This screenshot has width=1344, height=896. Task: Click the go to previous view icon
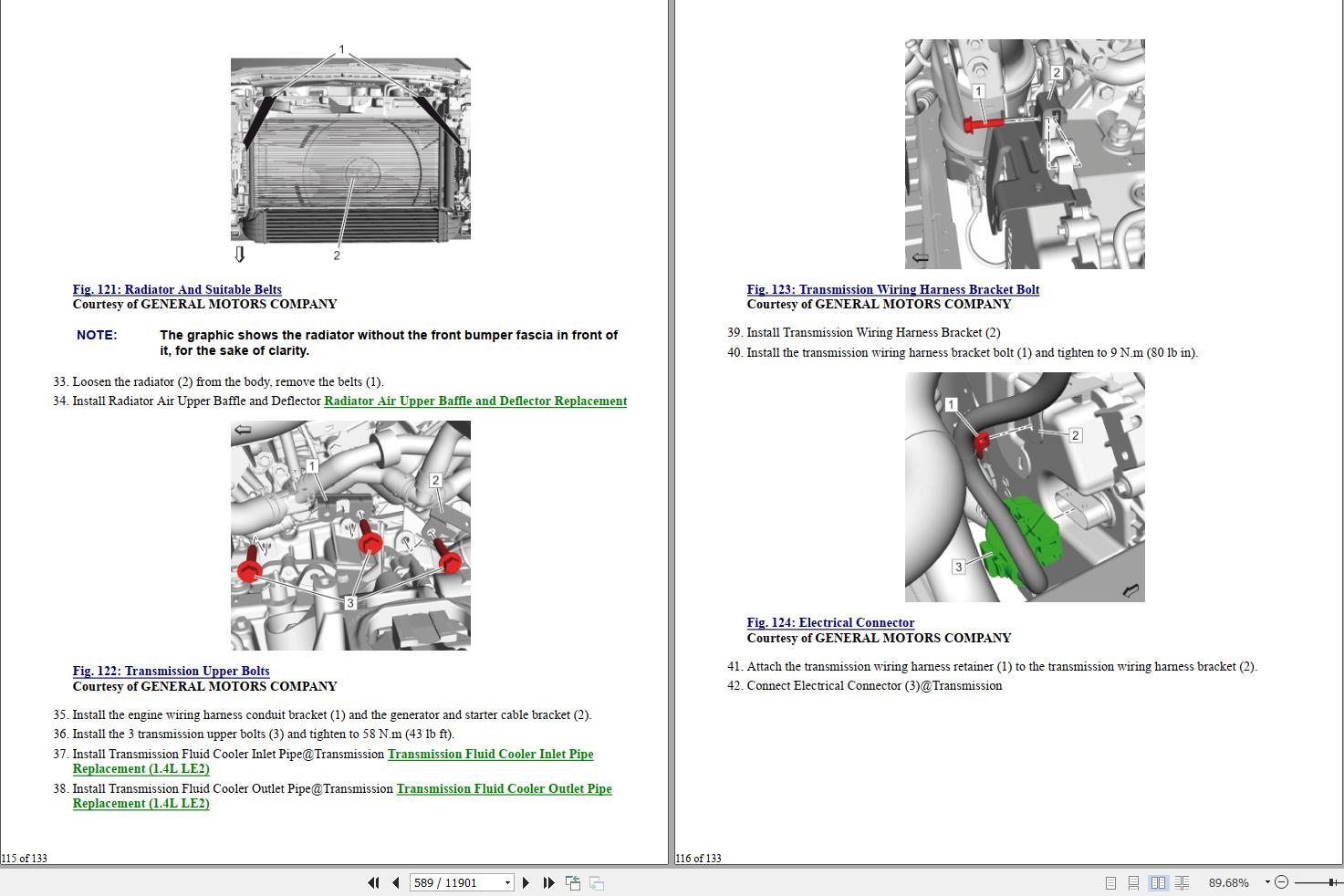(573, 882)
